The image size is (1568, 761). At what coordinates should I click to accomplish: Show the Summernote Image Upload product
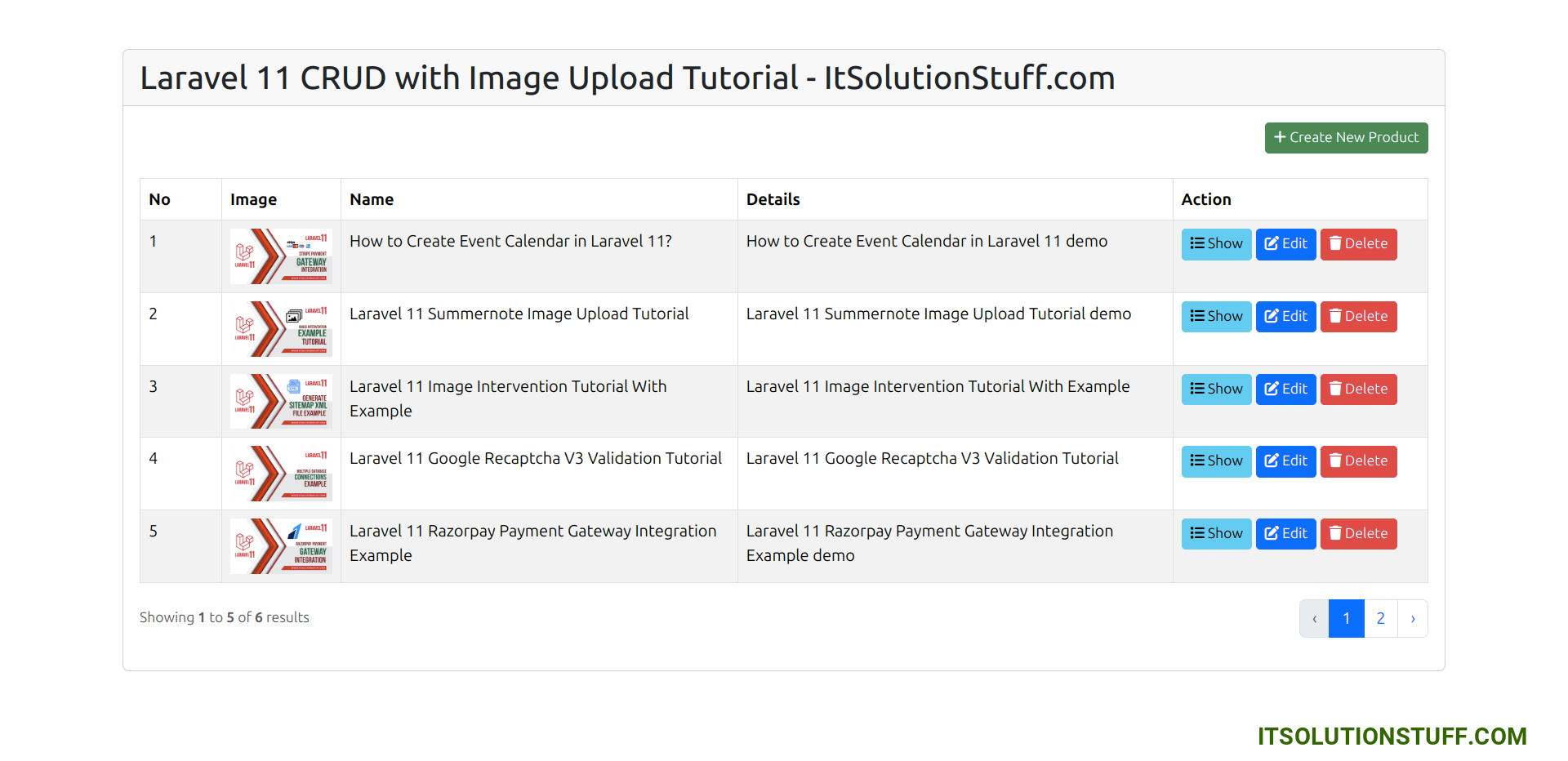(1216, 317)
